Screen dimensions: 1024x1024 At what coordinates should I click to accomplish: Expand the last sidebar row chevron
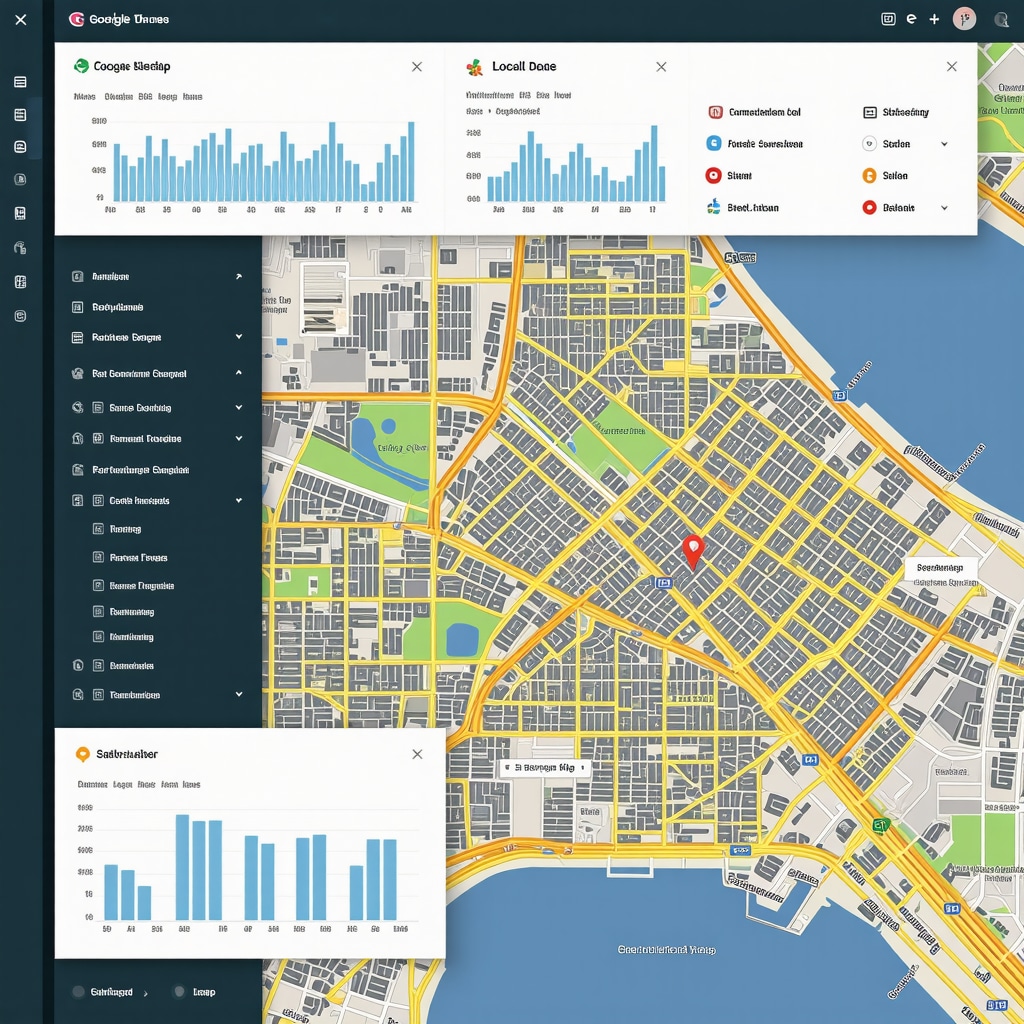tap(239, 694)
